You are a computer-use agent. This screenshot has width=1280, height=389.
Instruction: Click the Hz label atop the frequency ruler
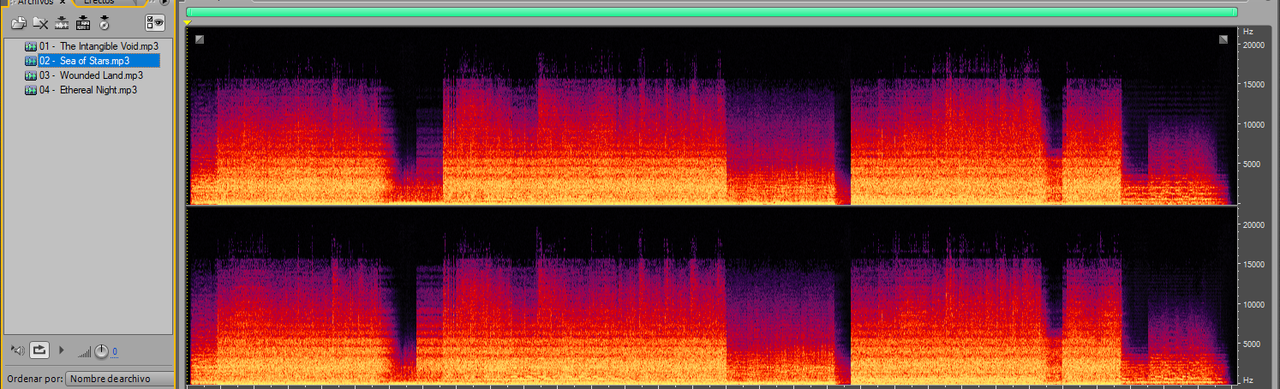[x=1248, y=32]
